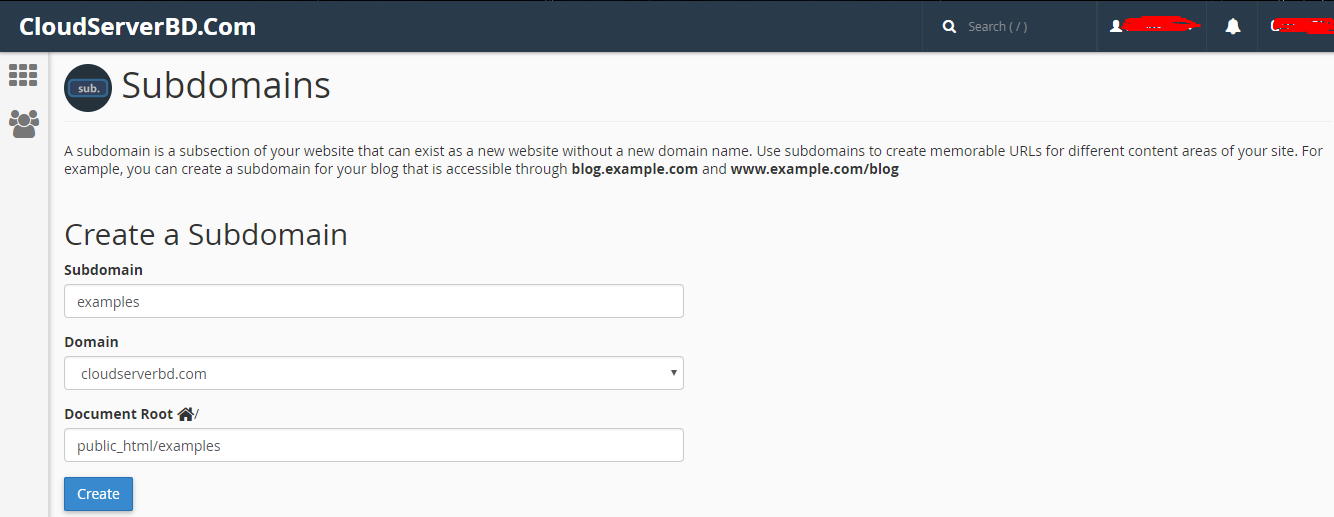This screenshot has height=517, width=1334.
Task: Expand the Domain dropdown arrow
Action: click(x=674, y=373)
